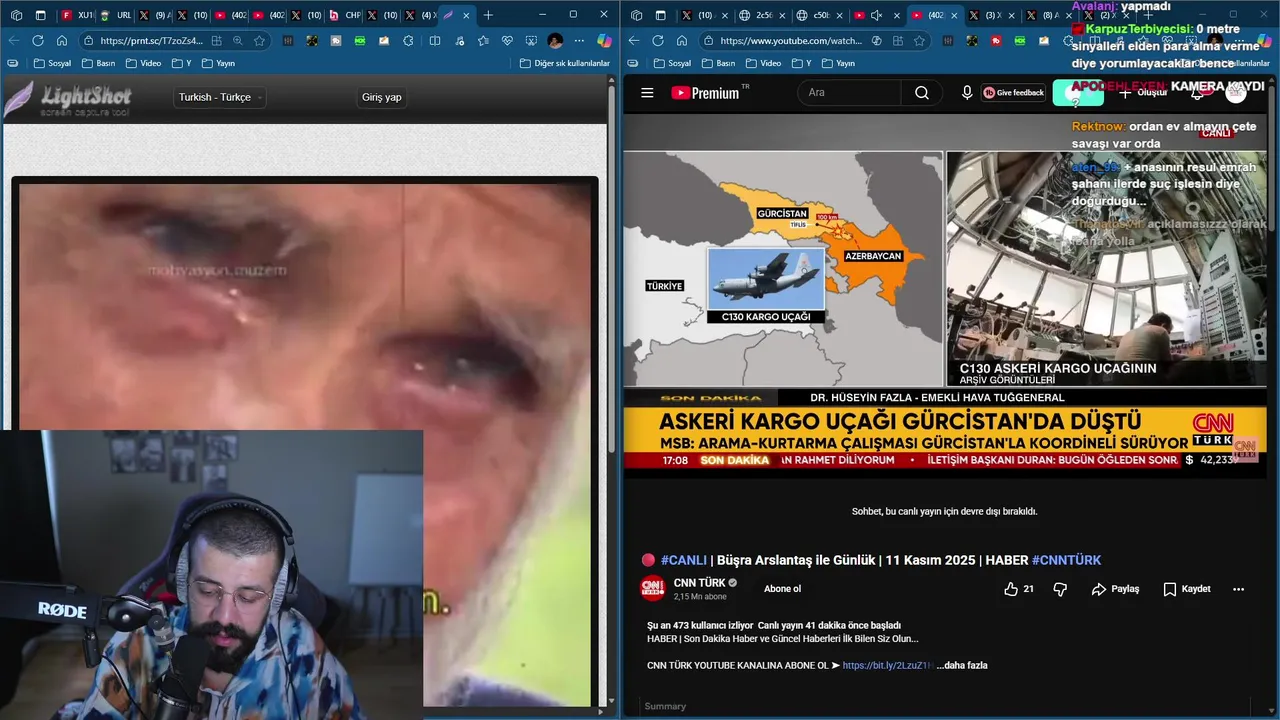Click the Kaydet save button
The image size is (1280, 720).
[x=1187, y=589]
